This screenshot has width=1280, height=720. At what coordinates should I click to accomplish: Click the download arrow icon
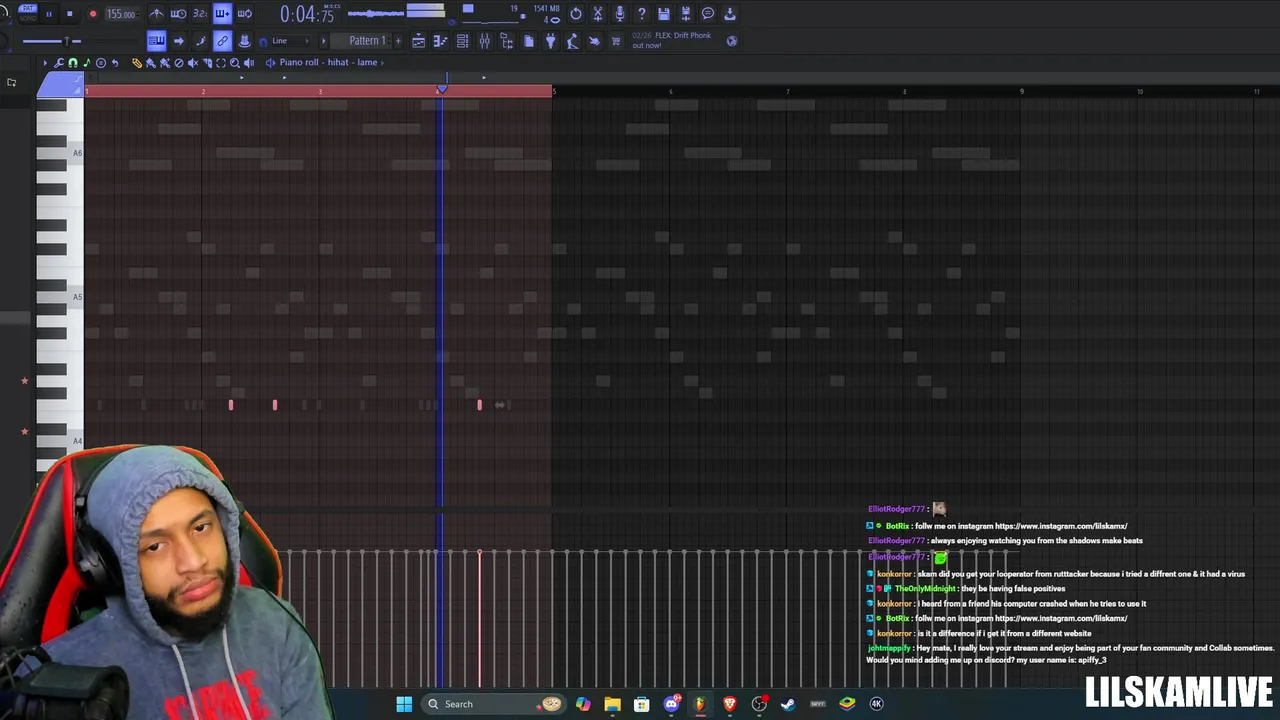730,13
